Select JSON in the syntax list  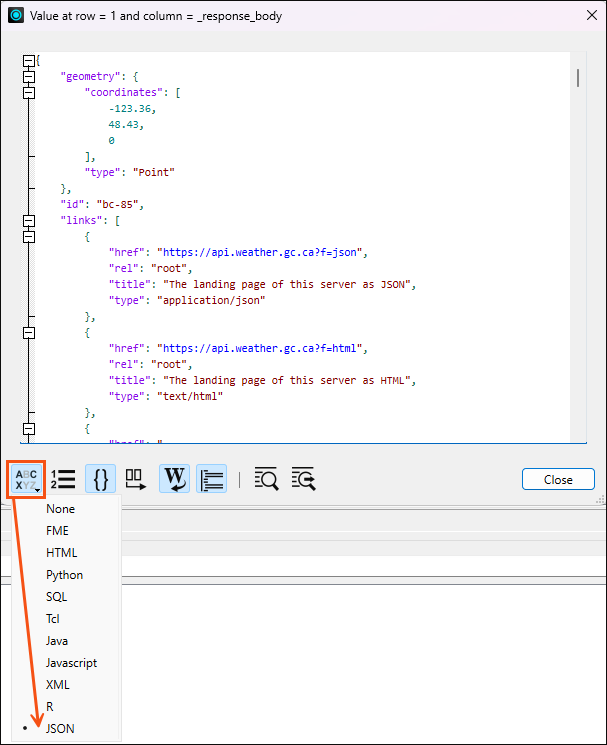(60, 728)
